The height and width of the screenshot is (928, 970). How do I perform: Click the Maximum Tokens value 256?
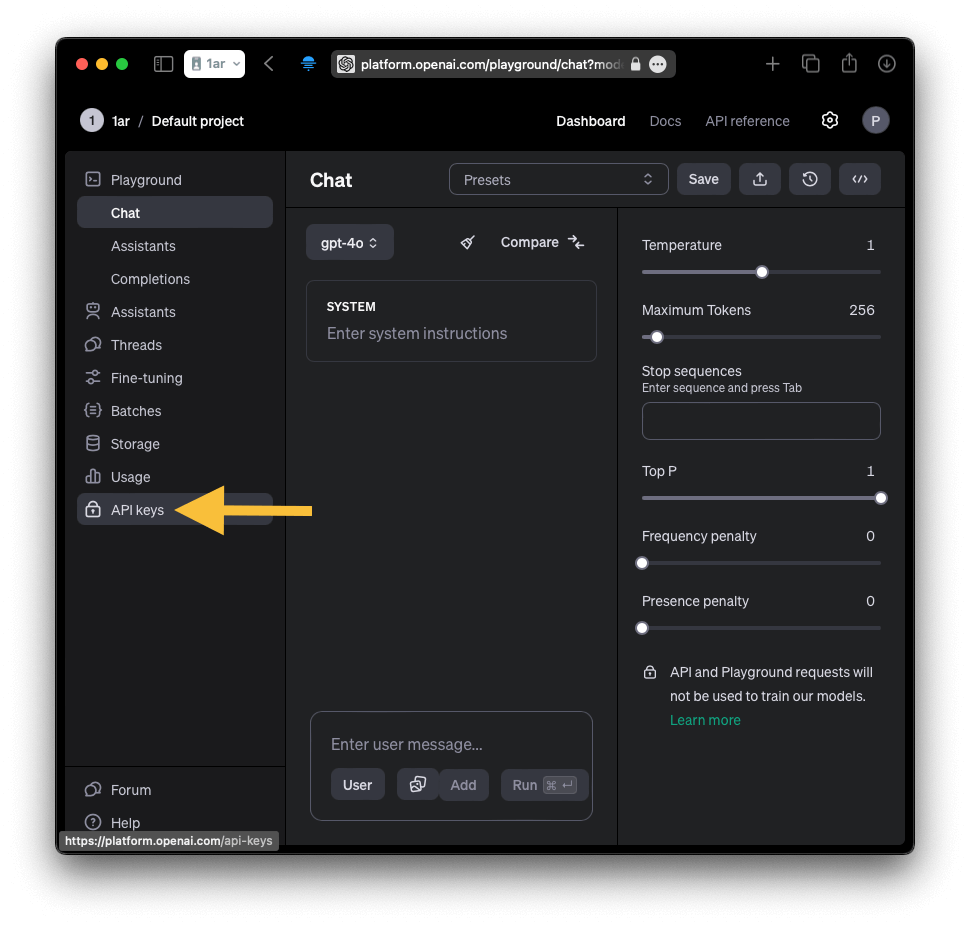click(861, 310)
